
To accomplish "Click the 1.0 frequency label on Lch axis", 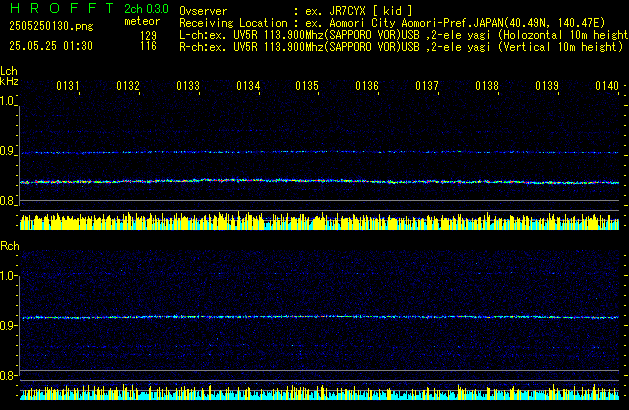I will [7, 101].
